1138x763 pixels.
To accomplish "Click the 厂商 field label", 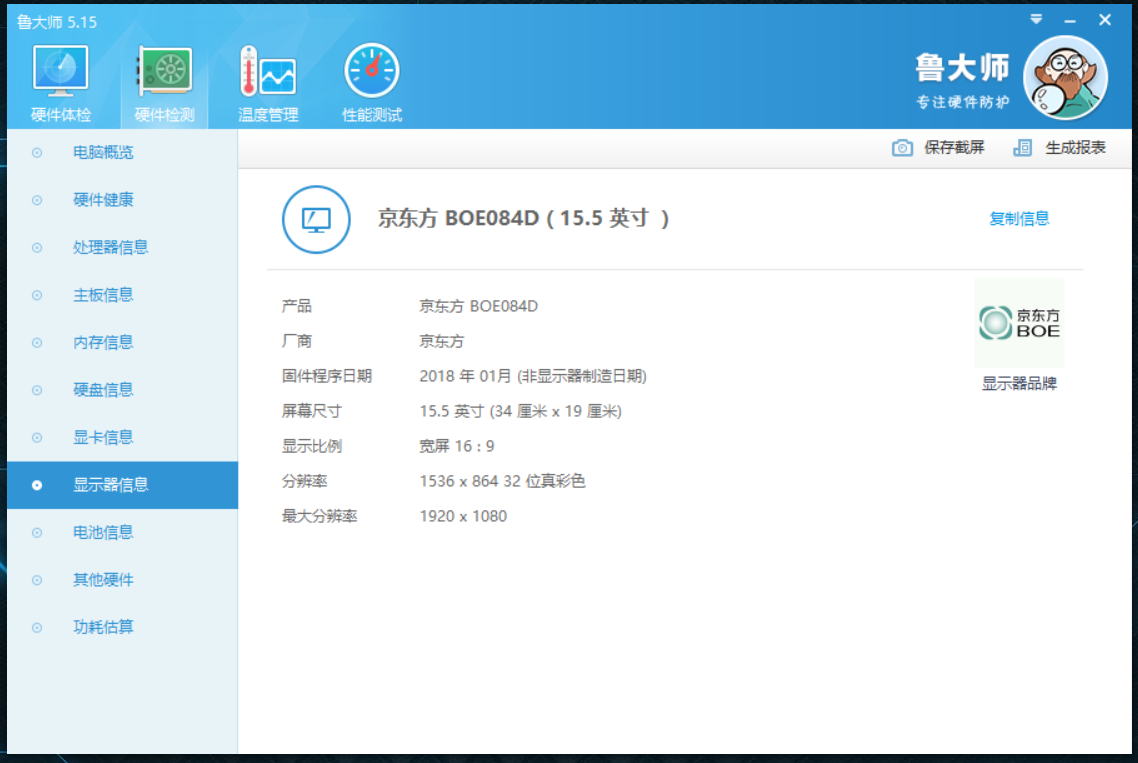I will 297,341.
